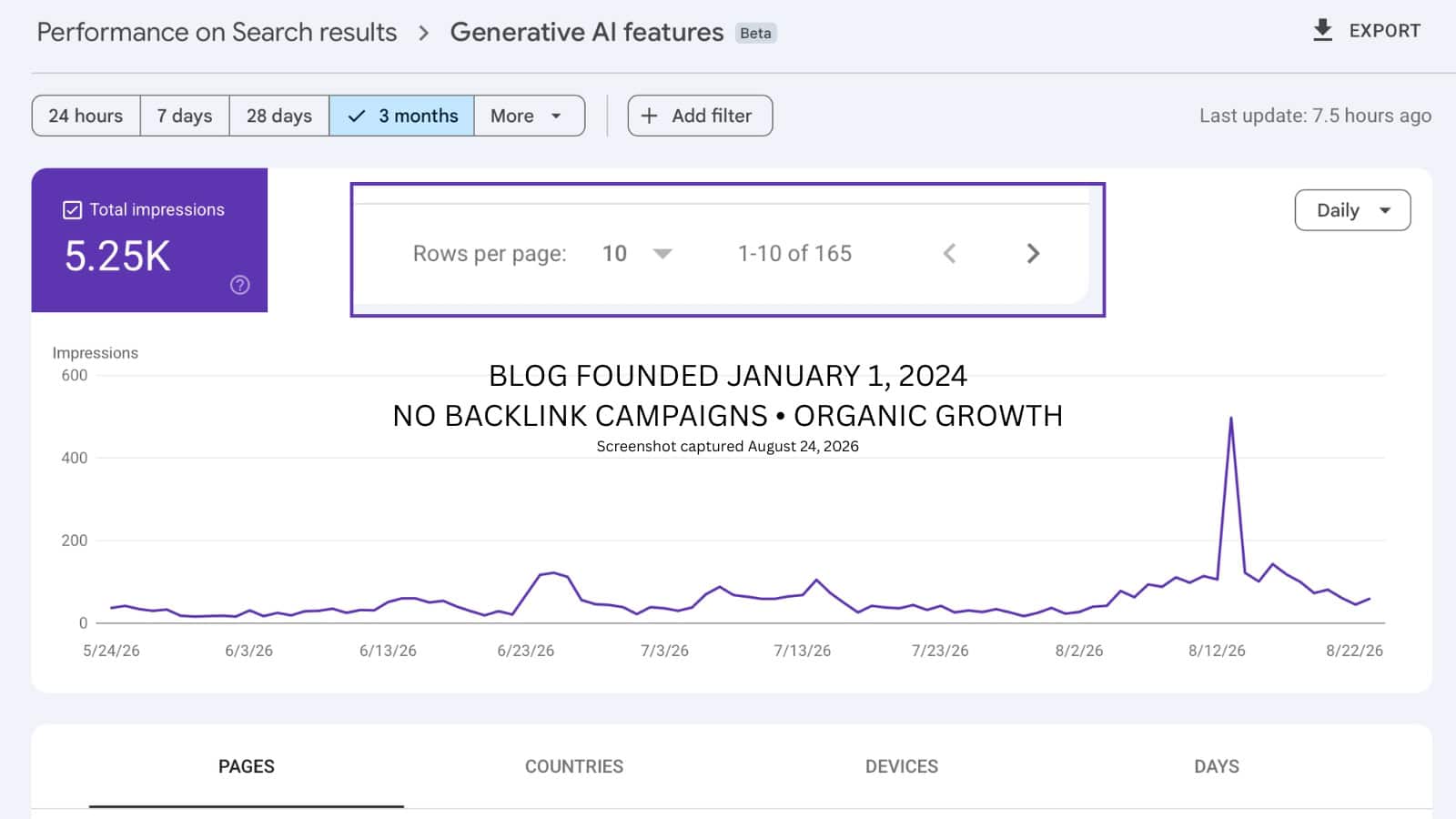Select the 3 months date range

[x=401, y=116]
